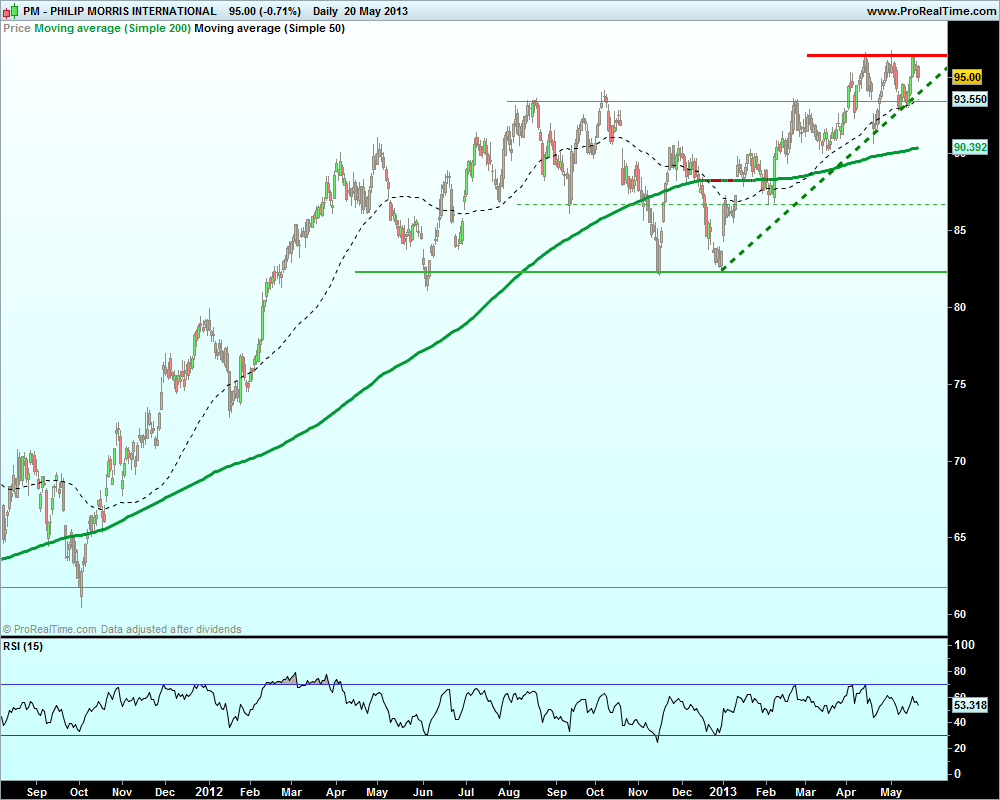The width and height of the screenshot is (1000, 800).
Task: Click the ProRealTime.com data adjusted notice
Action: 122,629
